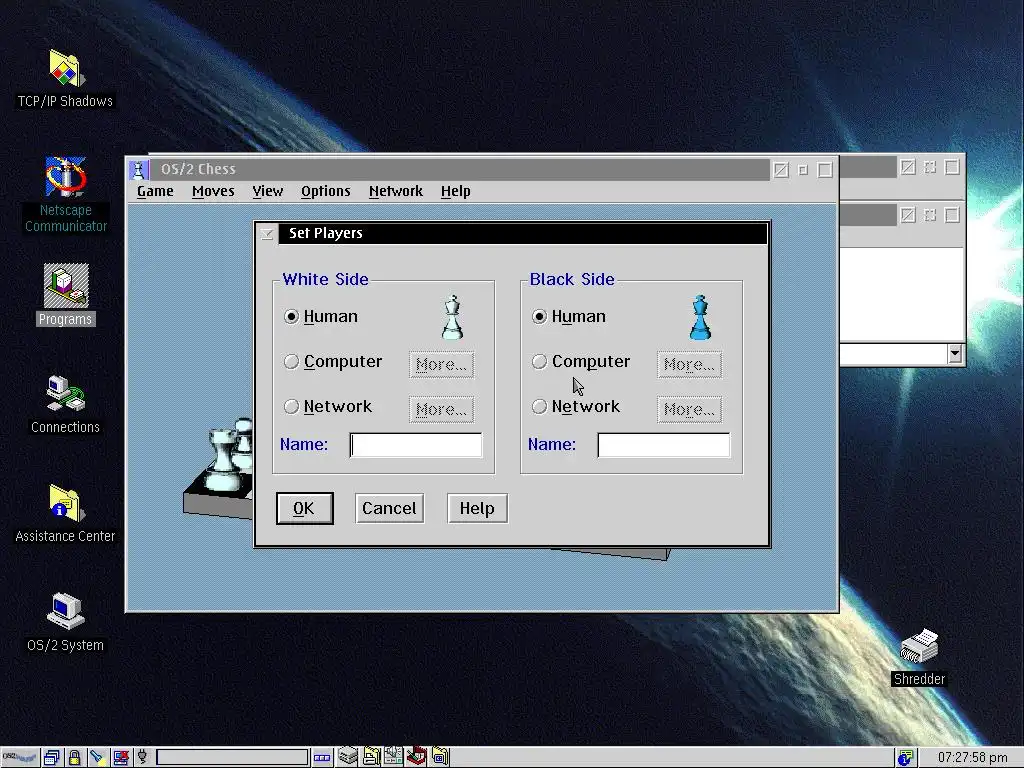1024x768 pixels.
Task: Open the Set Players dialog system menu icon
Action: click(267, 233)
